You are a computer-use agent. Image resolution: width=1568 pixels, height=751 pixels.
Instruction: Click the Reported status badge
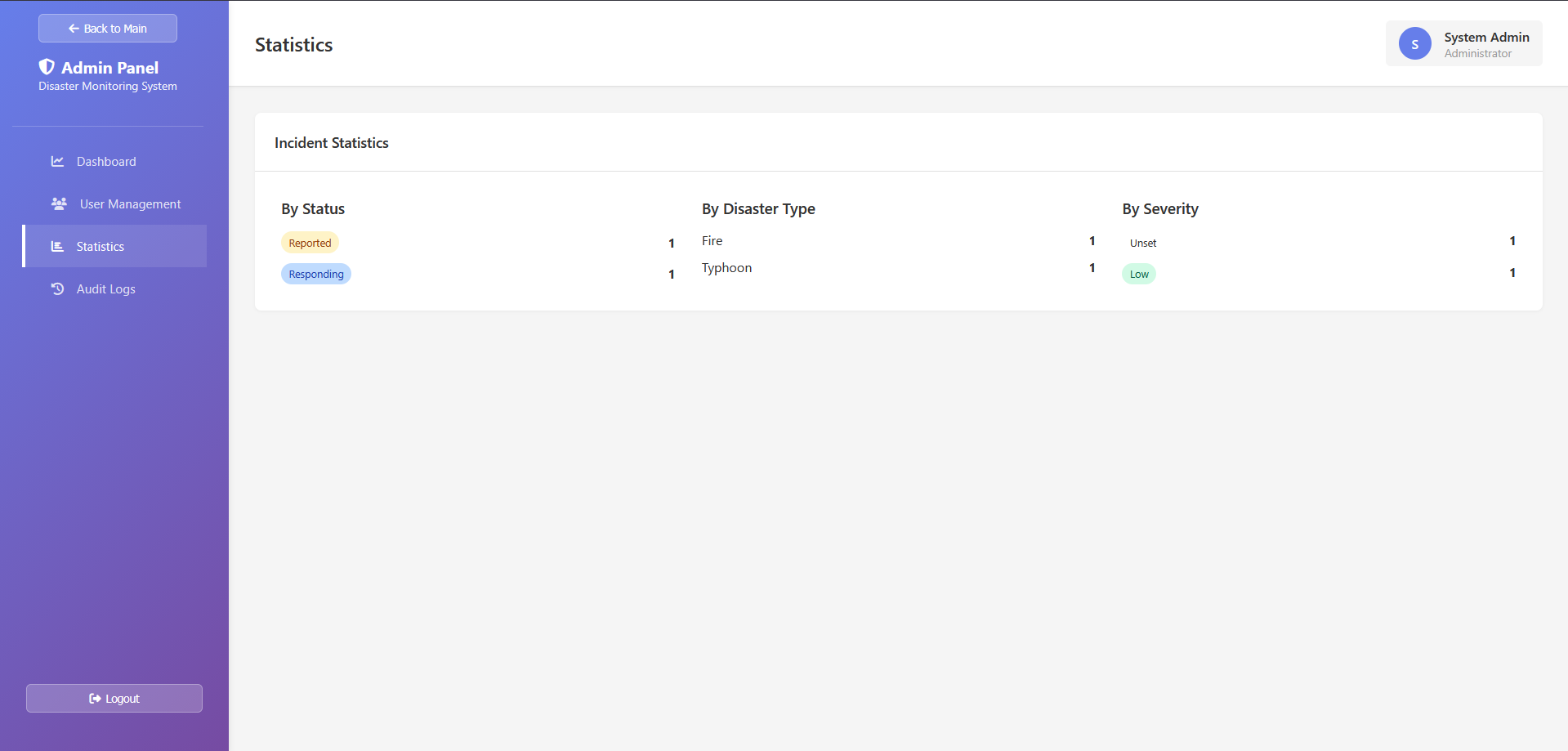pyautogui.click(x=310, y=243)
